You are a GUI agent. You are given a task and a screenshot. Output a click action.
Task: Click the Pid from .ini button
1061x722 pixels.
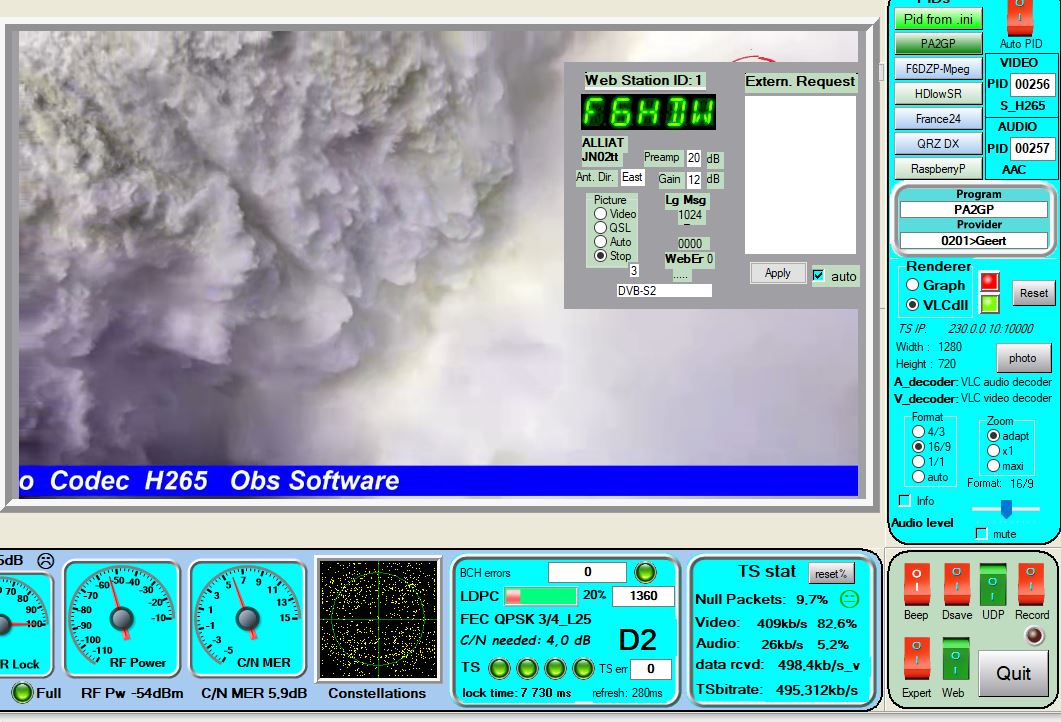938,19
